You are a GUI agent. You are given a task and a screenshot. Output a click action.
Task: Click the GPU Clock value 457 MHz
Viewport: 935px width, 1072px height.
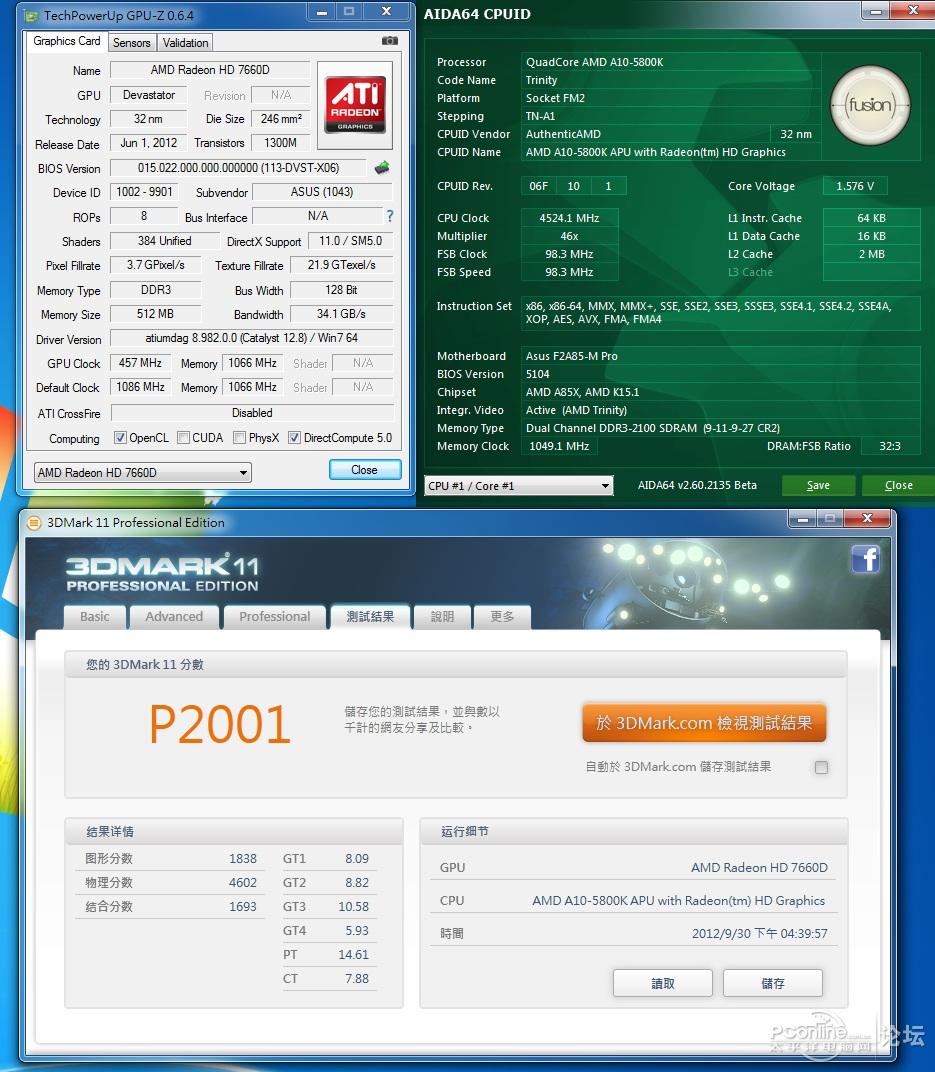point(140,363)
